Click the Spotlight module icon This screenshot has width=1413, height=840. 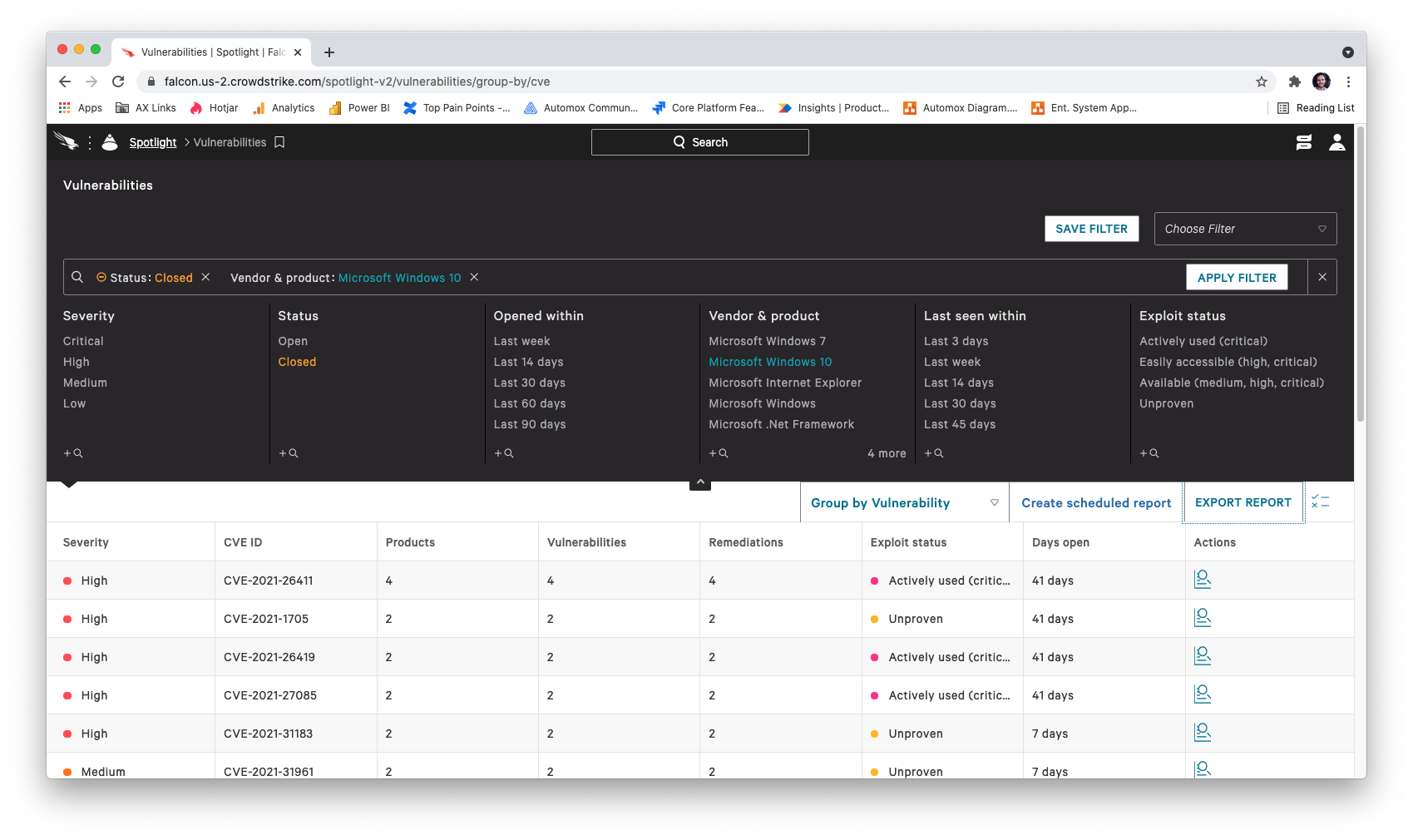tap(110, 142)
